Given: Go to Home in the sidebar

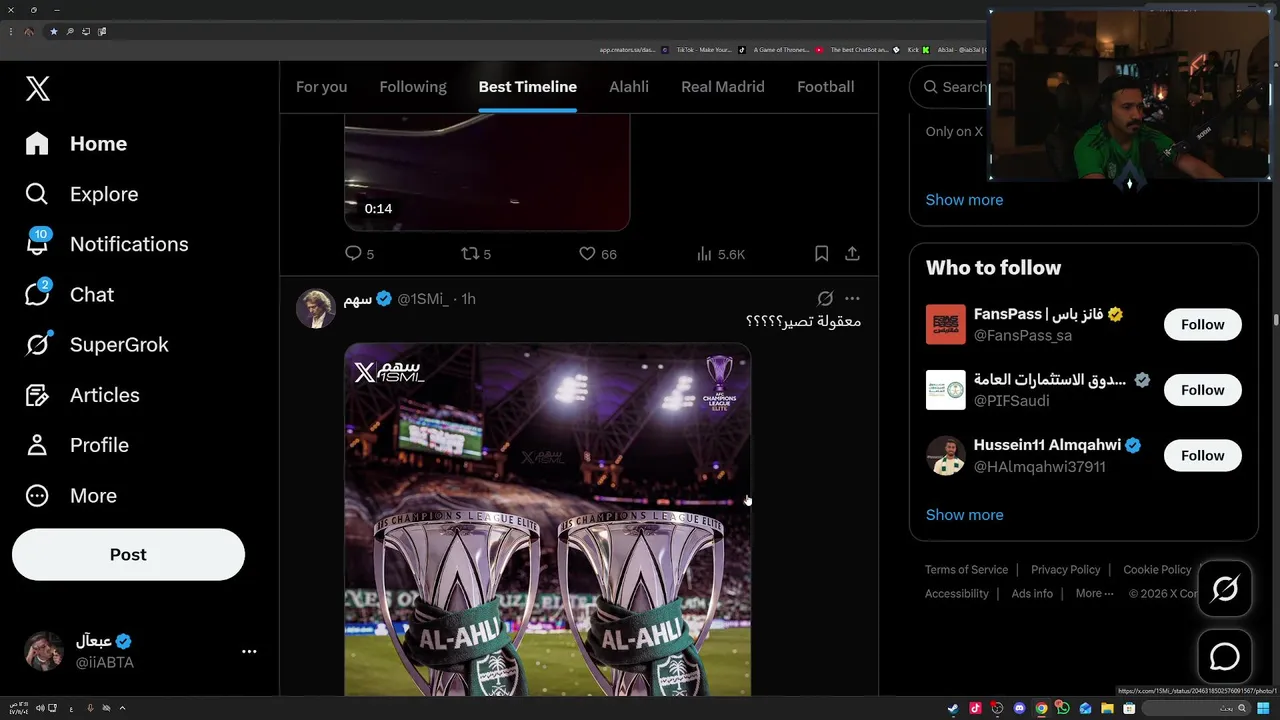Looking at the screenshot, I should click(x=77, y=144).
